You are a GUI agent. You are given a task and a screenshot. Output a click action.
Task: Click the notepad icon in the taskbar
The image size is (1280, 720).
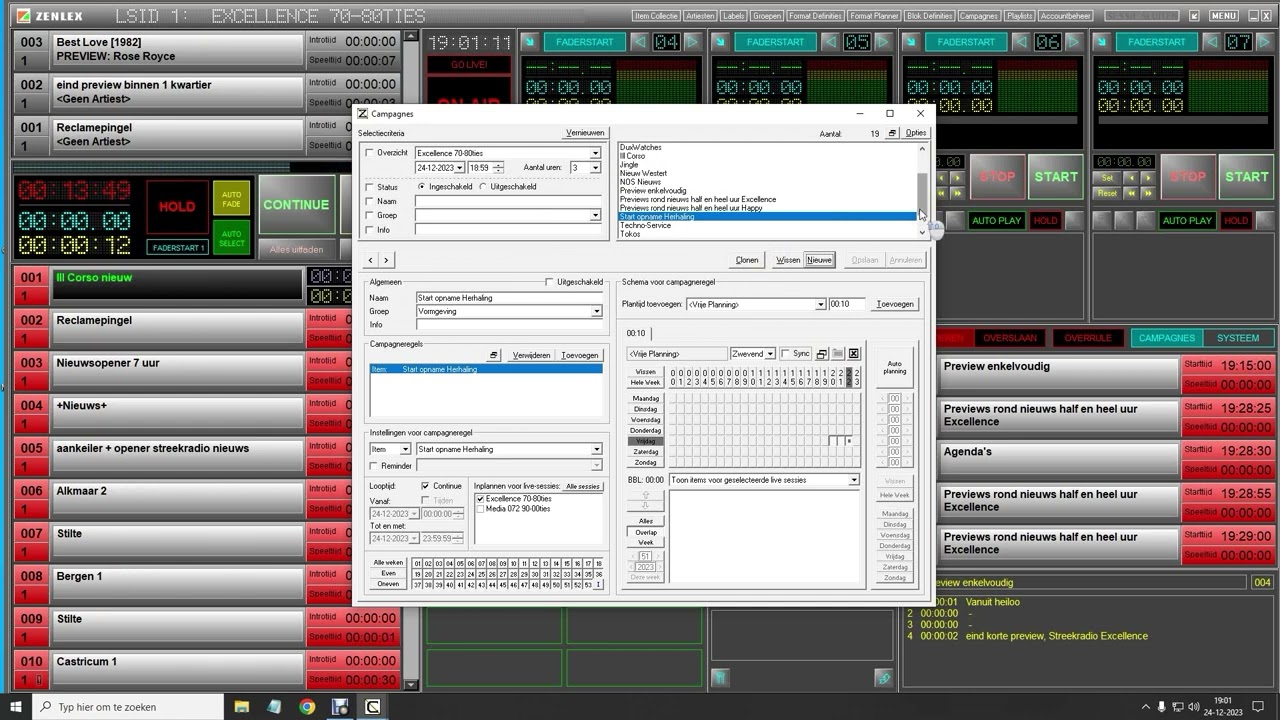coord(274,707)
